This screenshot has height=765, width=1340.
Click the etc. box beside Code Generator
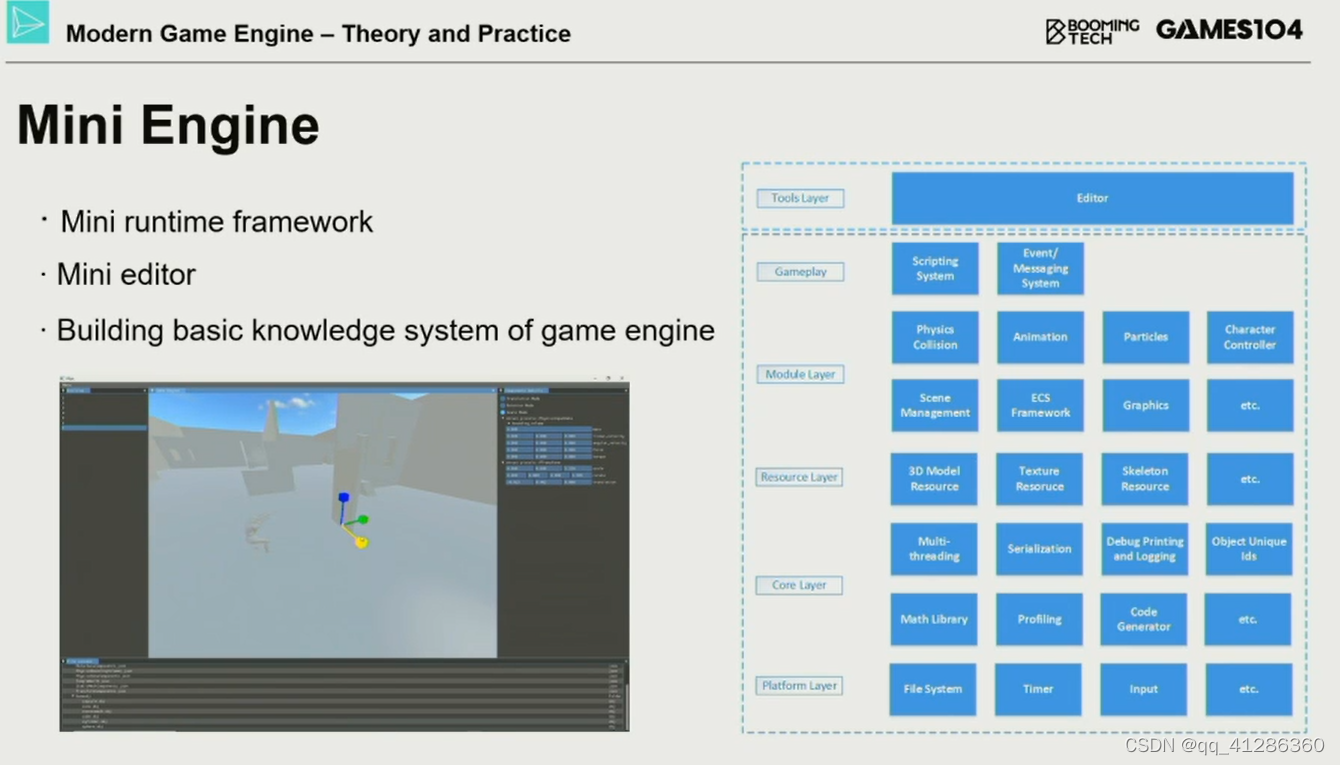click(1248, 619)
